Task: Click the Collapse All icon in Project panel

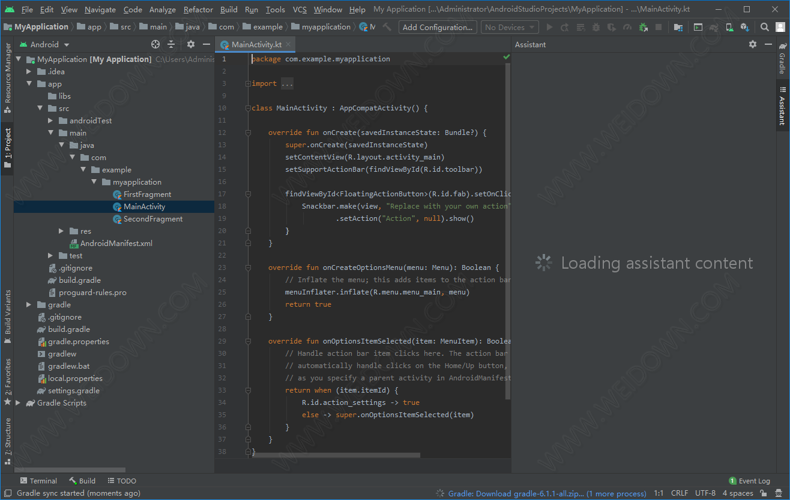Action: pos(171,44)
